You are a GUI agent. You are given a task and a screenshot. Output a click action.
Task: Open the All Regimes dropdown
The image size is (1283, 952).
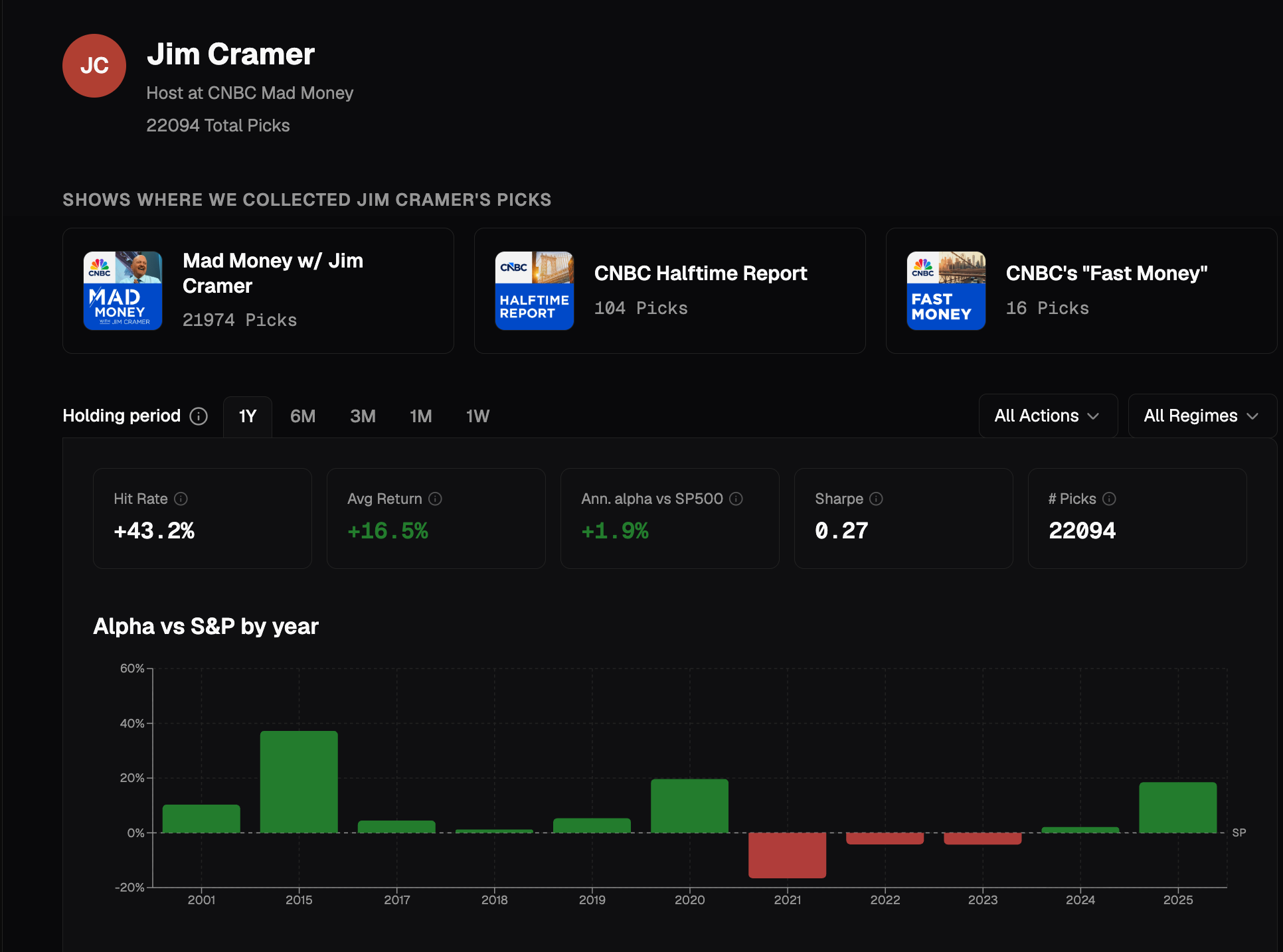coord(1202,416)
